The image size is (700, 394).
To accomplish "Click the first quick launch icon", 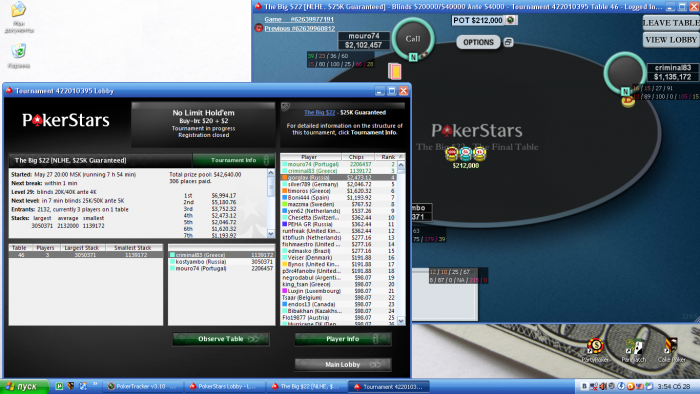I will (x=59, y=386).
